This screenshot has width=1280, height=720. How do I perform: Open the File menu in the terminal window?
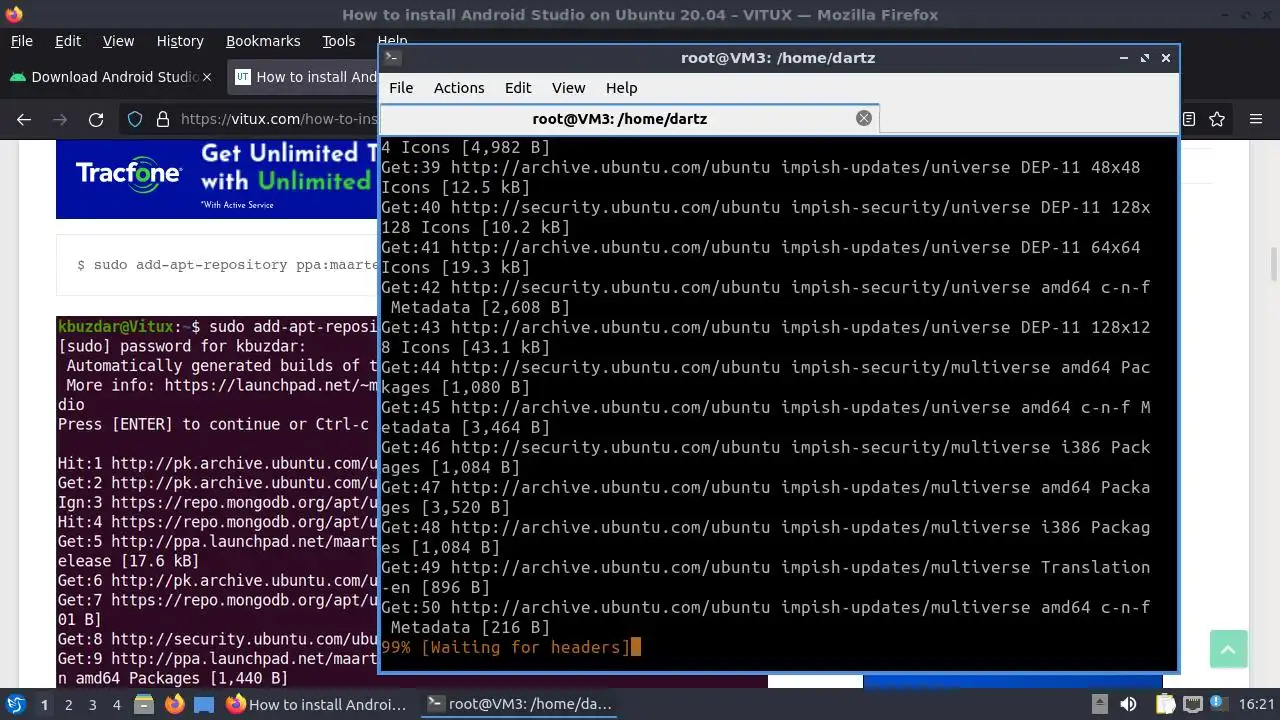(401, 88)
